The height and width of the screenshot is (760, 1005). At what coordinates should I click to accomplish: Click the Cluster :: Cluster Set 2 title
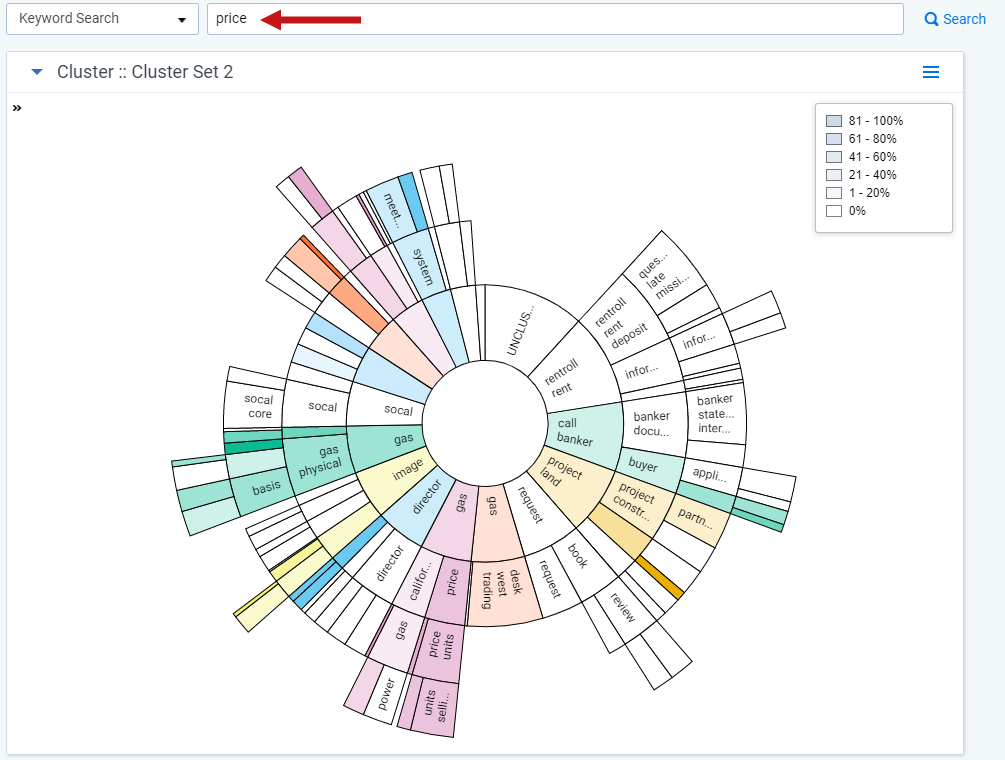145,72
